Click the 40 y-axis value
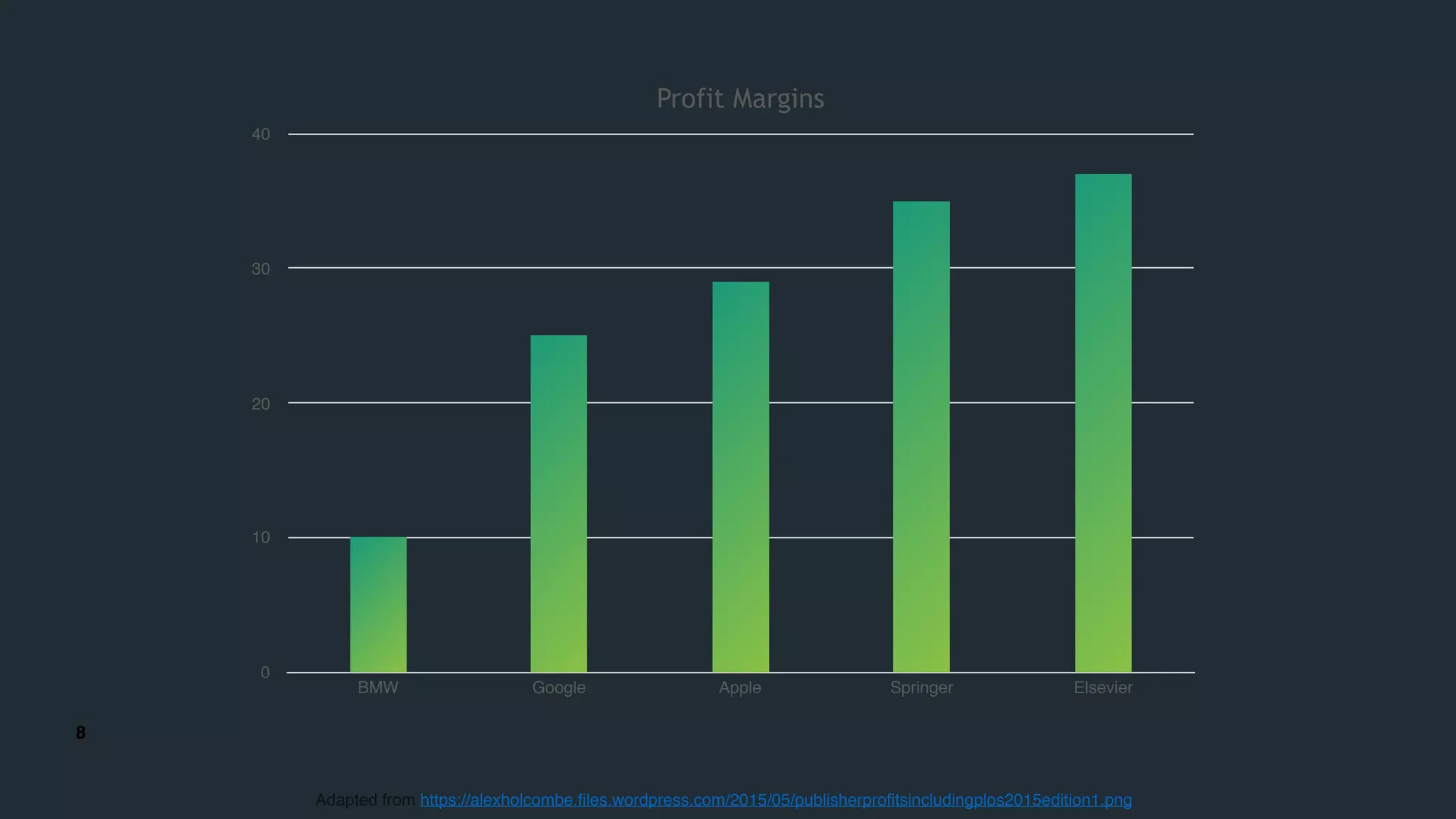This screenshot has width=1456, height=819. [261, 134]
